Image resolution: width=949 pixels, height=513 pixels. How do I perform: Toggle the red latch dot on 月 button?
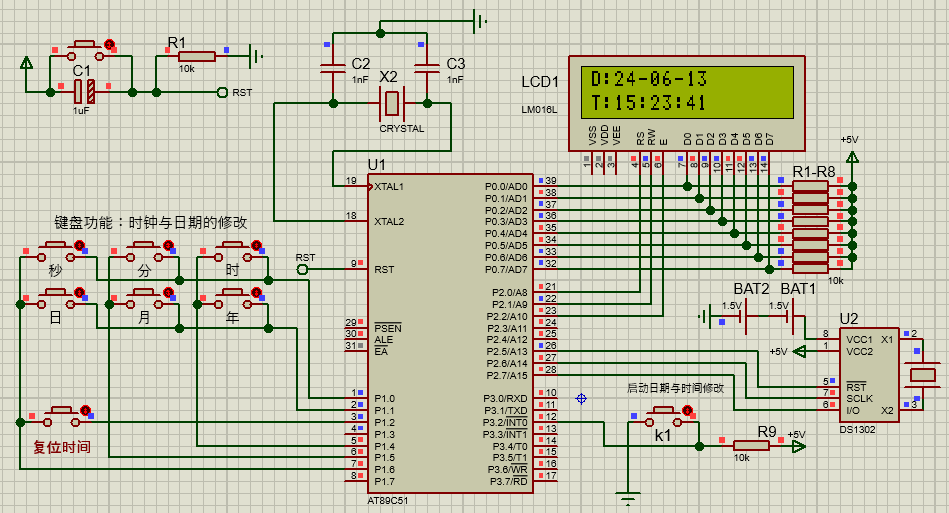click(168, 293)
